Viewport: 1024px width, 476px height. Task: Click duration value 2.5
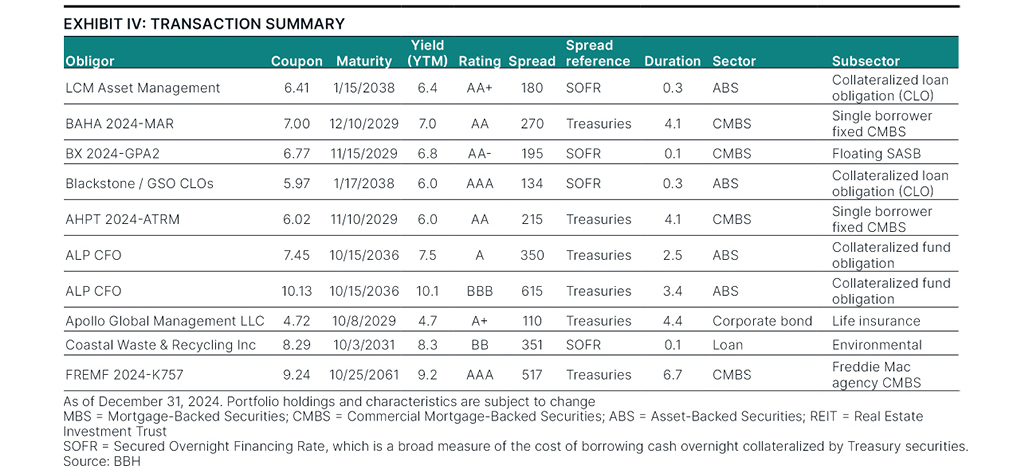click(x=673, y=255)
